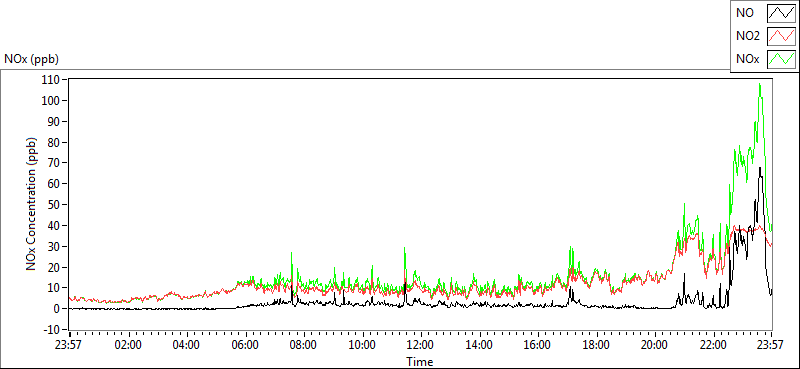Click the NOx Concentration (ppb) axis label
Screen dimensions: 800x369
[x=32, y=204]
